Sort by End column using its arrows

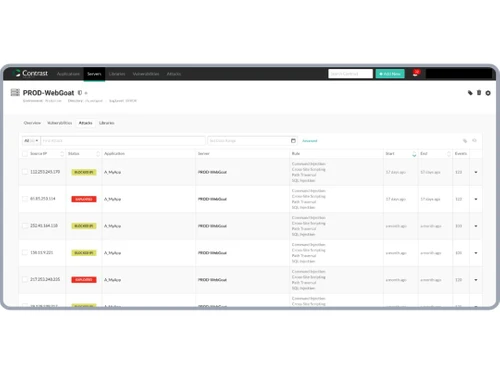[x=449, y=154]
